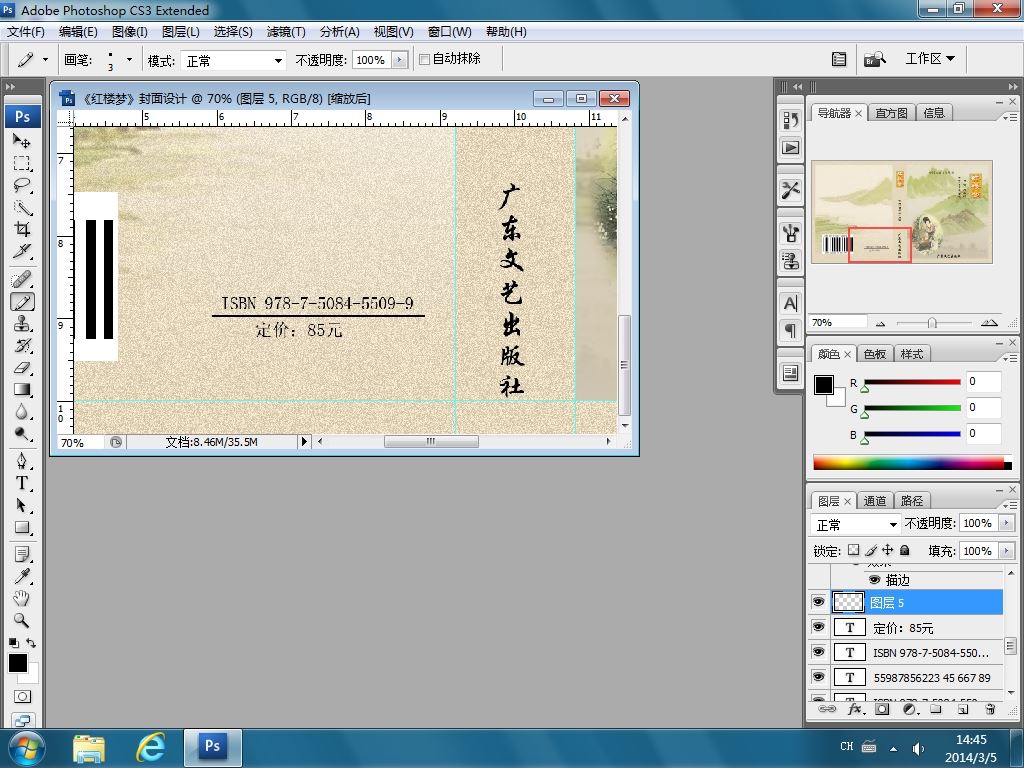Image resolution: width=1024 pixels, height=768 pixels.
Task: Switch to the 路径 tab
Action: (912, 501)
